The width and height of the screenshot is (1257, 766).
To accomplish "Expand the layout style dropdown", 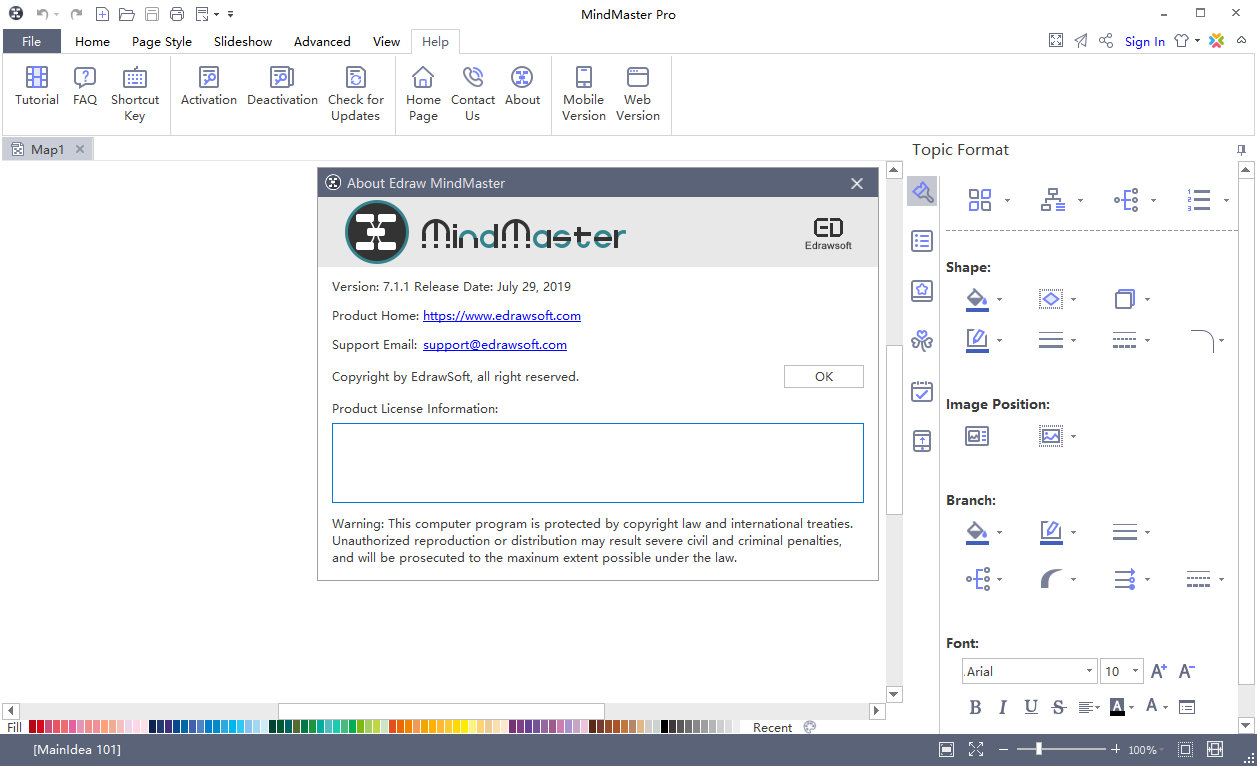I will pos(1080,200).
